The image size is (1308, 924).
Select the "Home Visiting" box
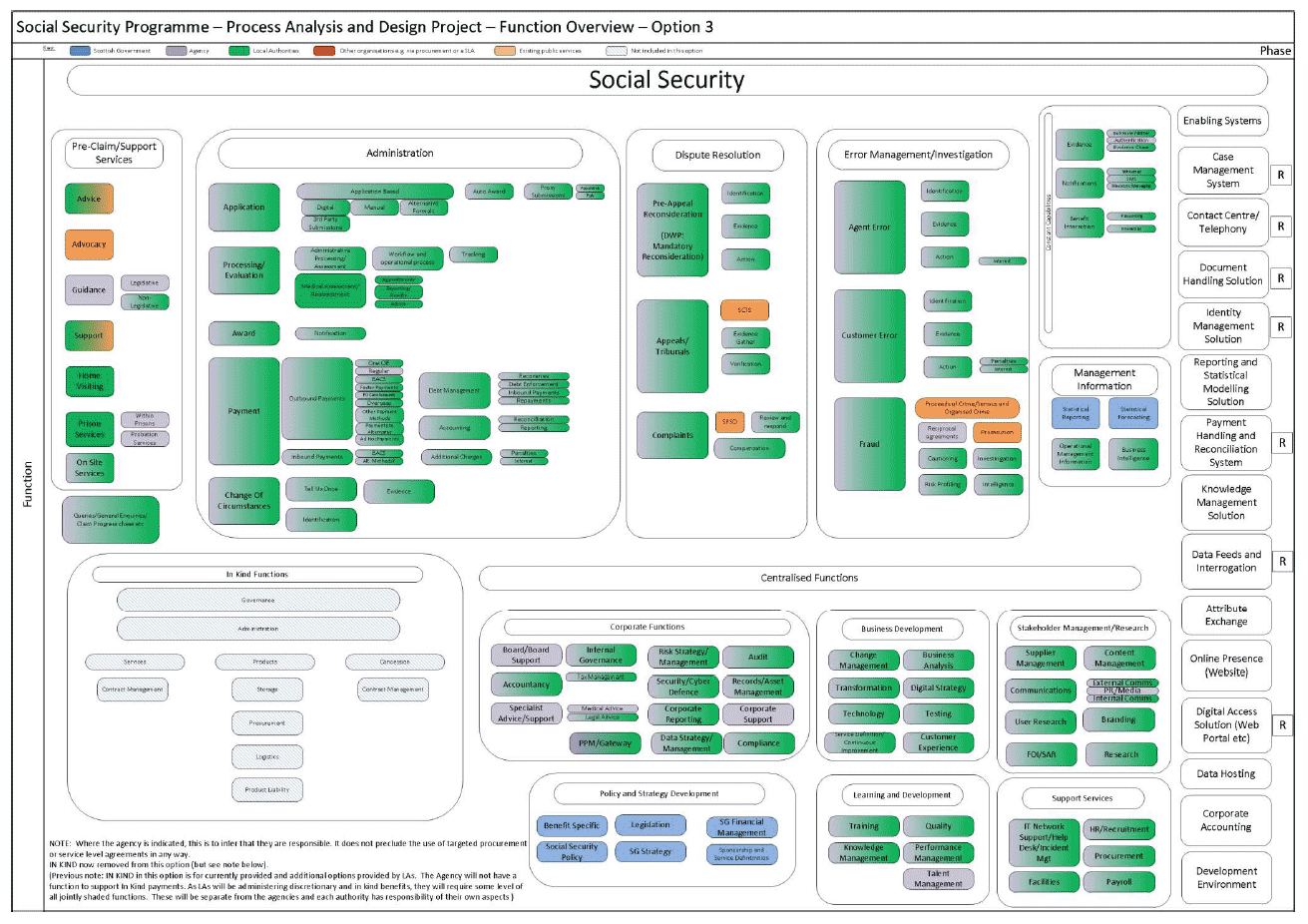(90, 381)
